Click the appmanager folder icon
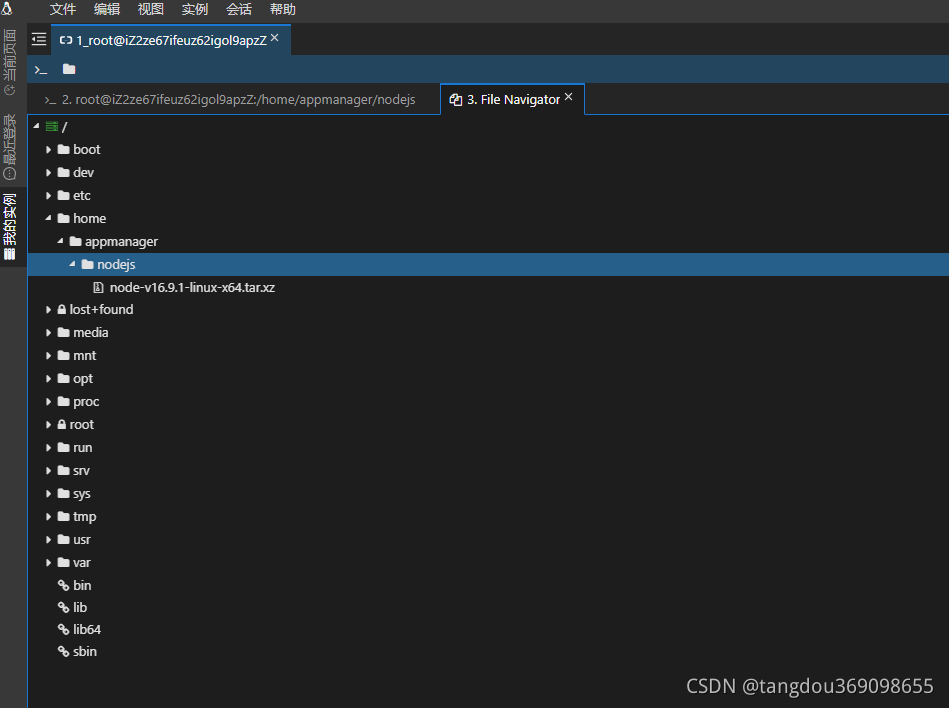Image resolution: width=949 pixels, height=708 pixels. [x=76, y=241]
